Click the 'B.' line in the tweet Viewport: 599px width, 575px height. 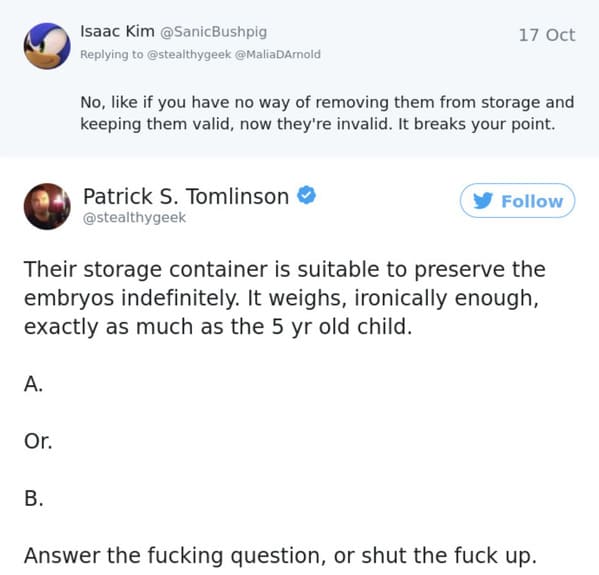(34, 498)
